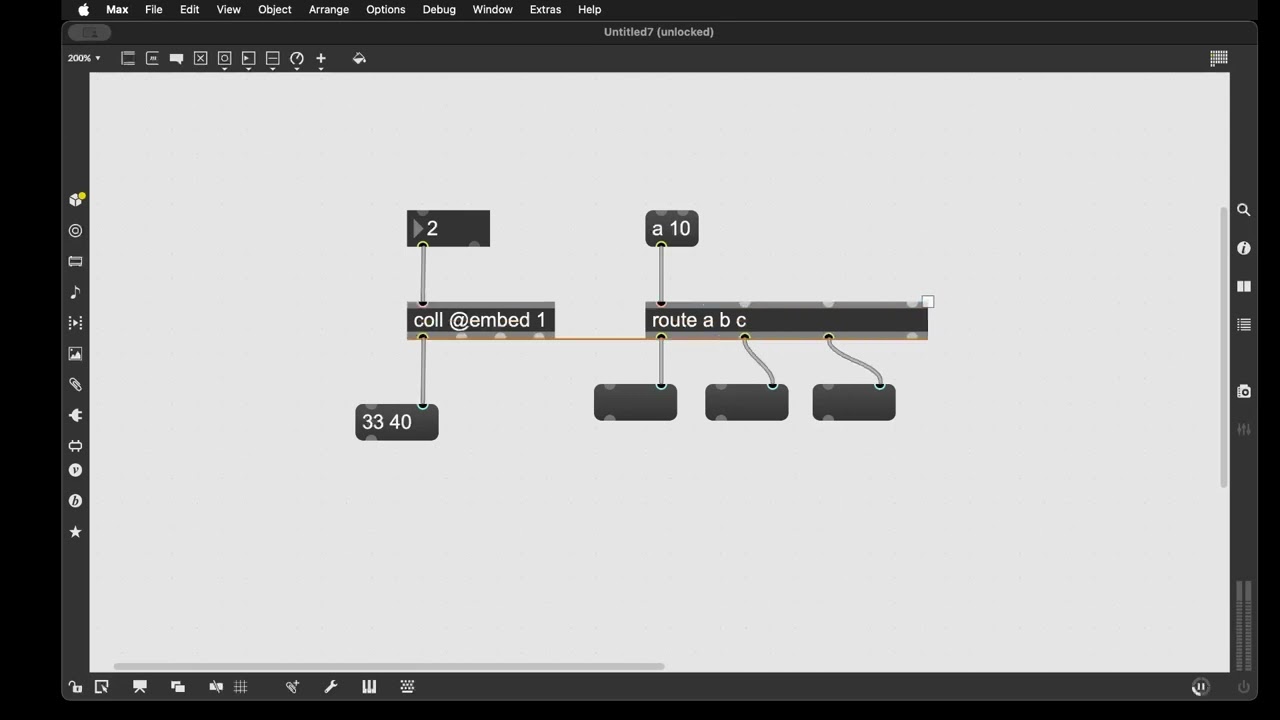
Task: Open the slider object dropdown in toolbar
Action: point(273,60)
